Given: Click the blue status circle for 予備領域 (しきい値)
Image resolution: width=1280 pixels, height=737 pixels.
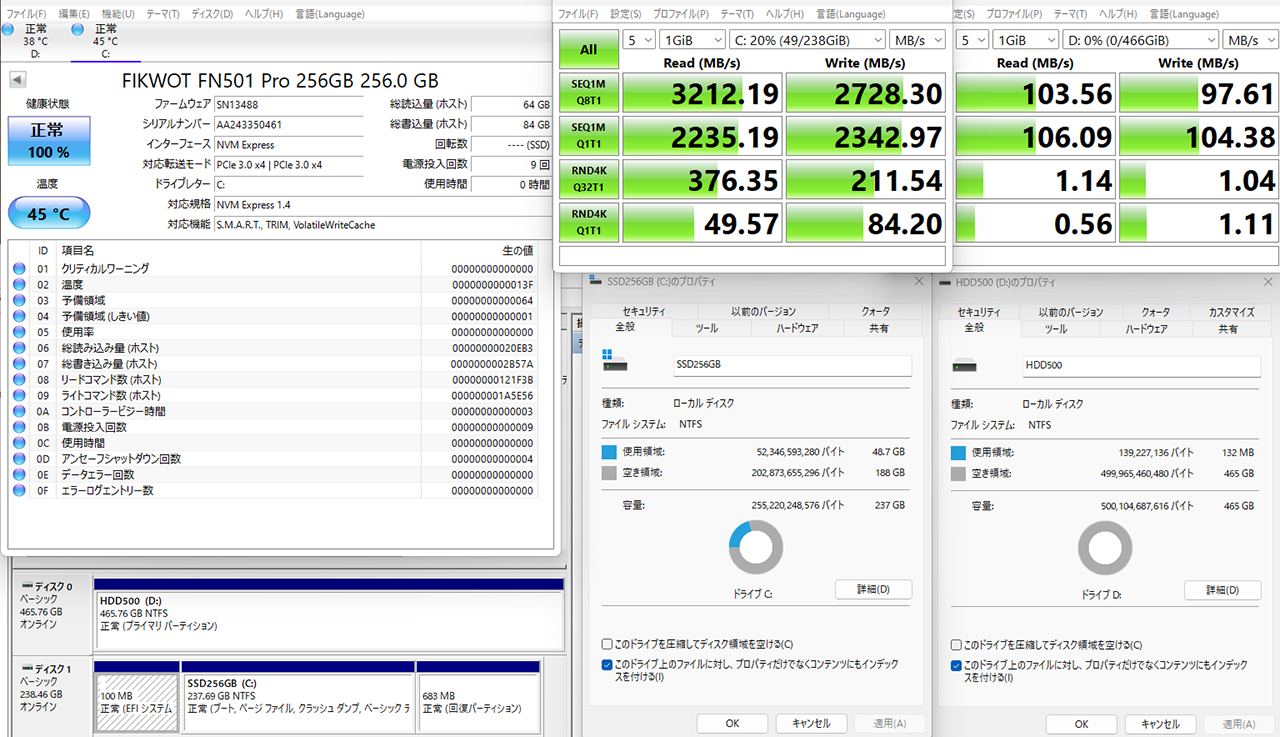Looking at the screenshot, I should 18,316.
